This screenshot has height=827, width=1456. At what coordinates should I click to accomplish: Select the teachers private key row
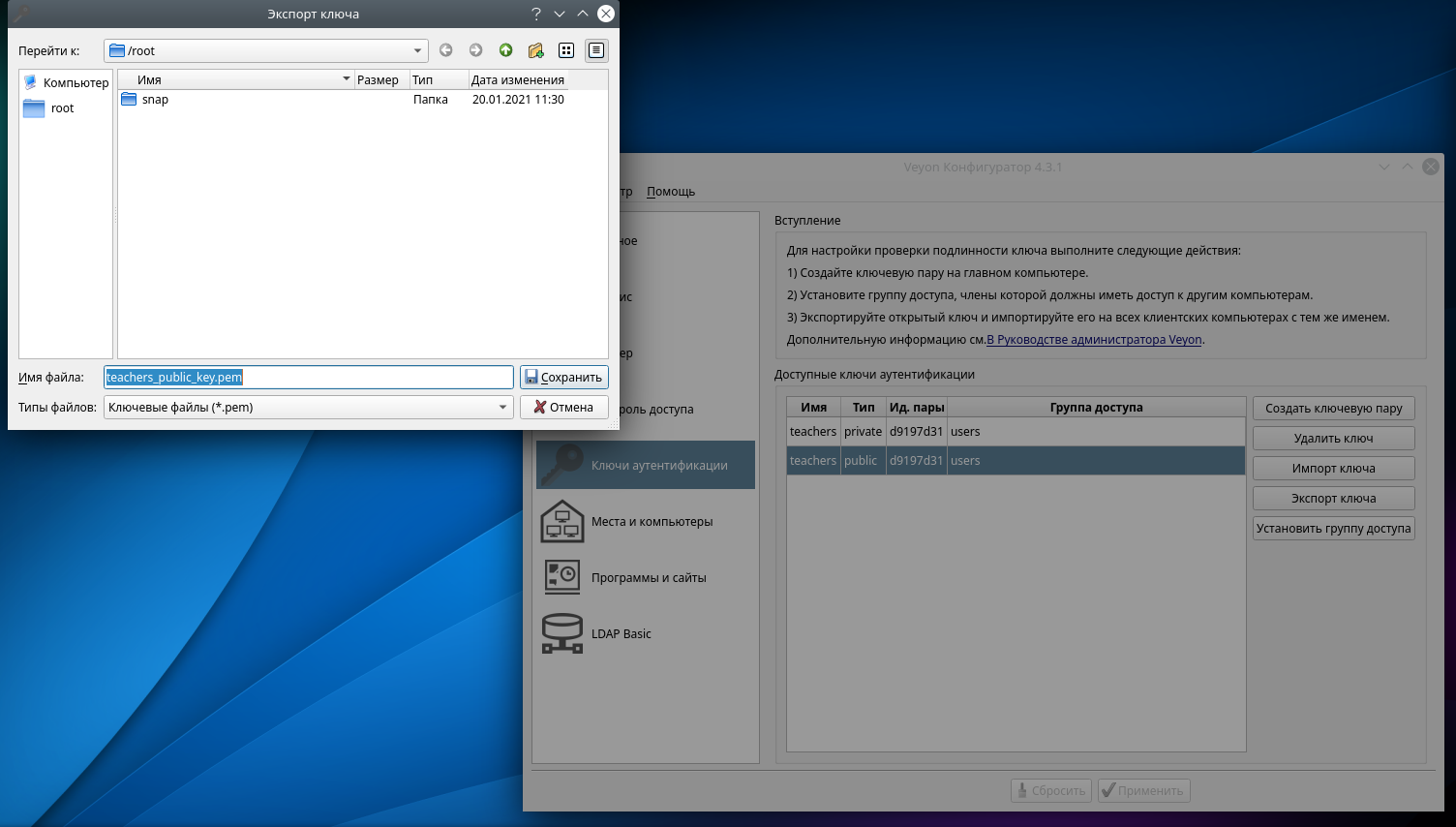[1016, 432]
